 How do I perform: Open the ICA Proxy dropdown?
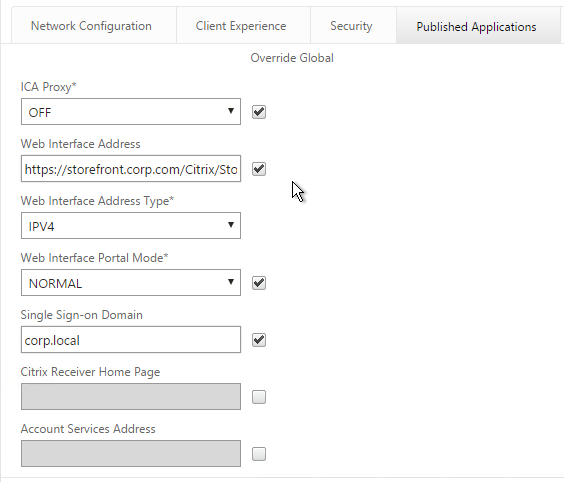131,112
